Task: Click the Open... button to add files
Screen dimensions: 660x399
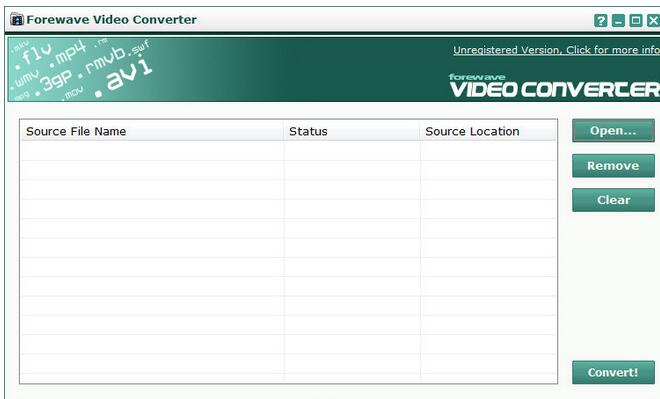Action: tap(613, 130)
